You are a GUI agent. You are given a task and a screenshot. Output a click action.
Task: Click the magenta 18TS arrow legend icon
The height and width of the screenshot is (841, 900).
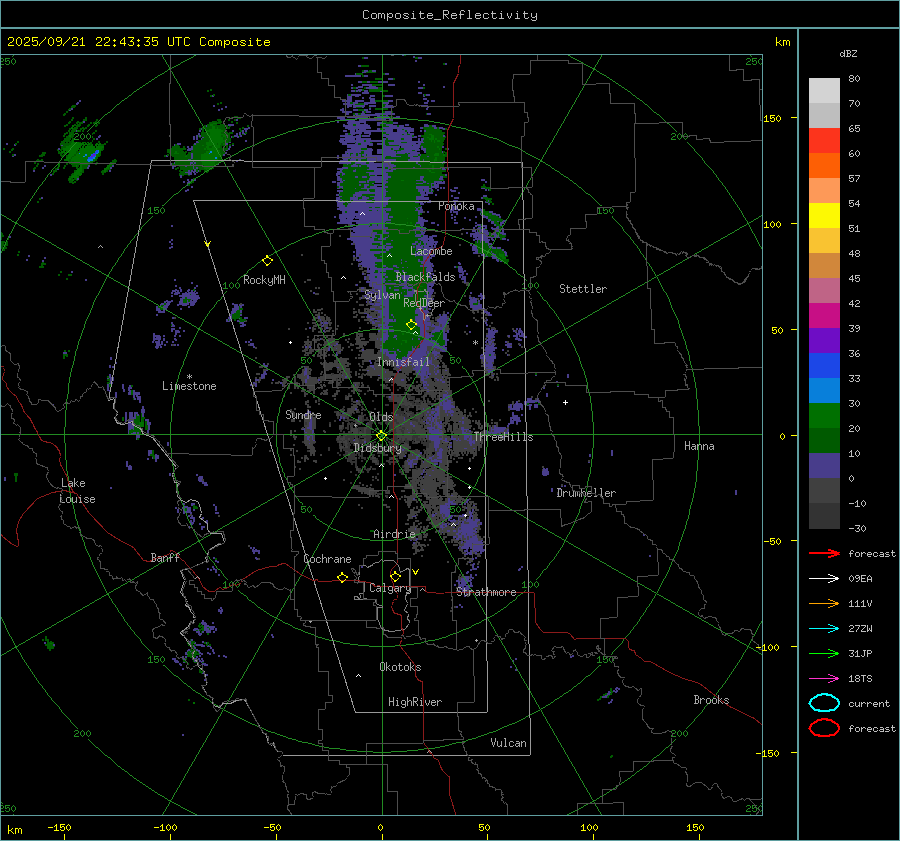tap(823, 678)
